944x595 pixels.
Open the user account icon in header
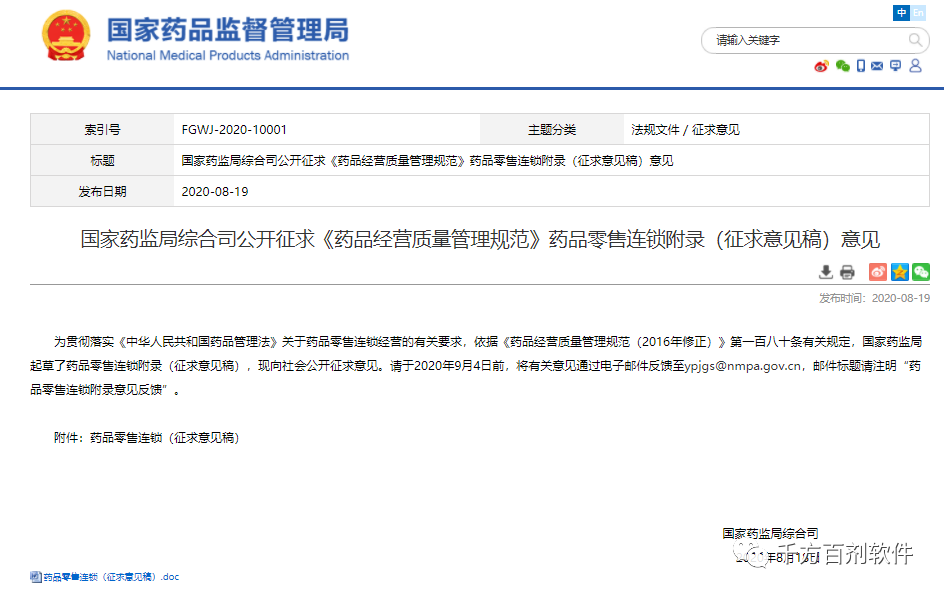pyautogui.click(x=916, y=66)
